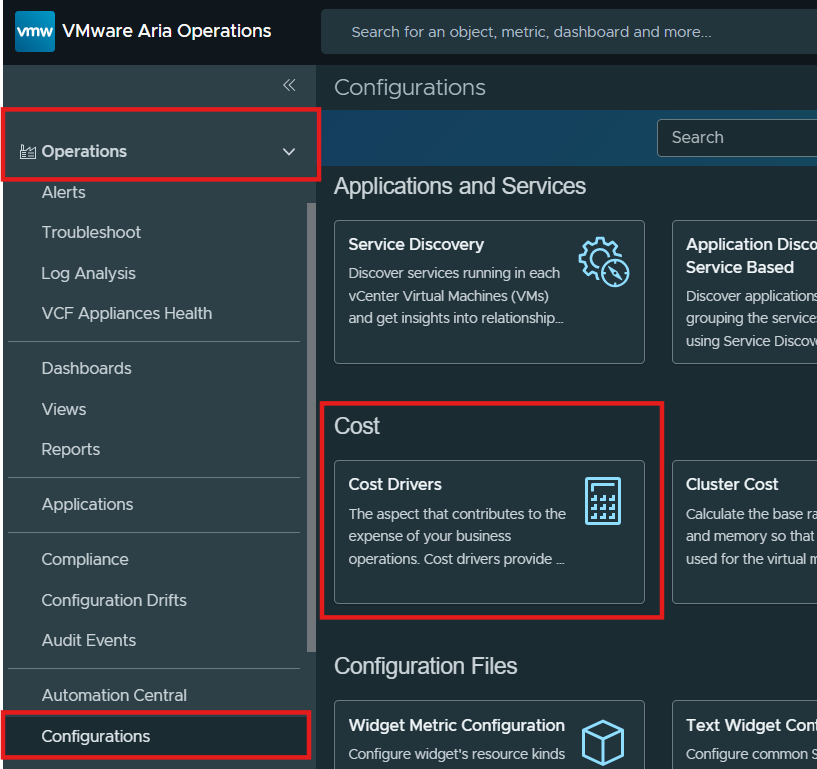The height and width of the screenshot is (769, 817).
Task: Open Alerts from the sidebar
Action: point(63,192)
